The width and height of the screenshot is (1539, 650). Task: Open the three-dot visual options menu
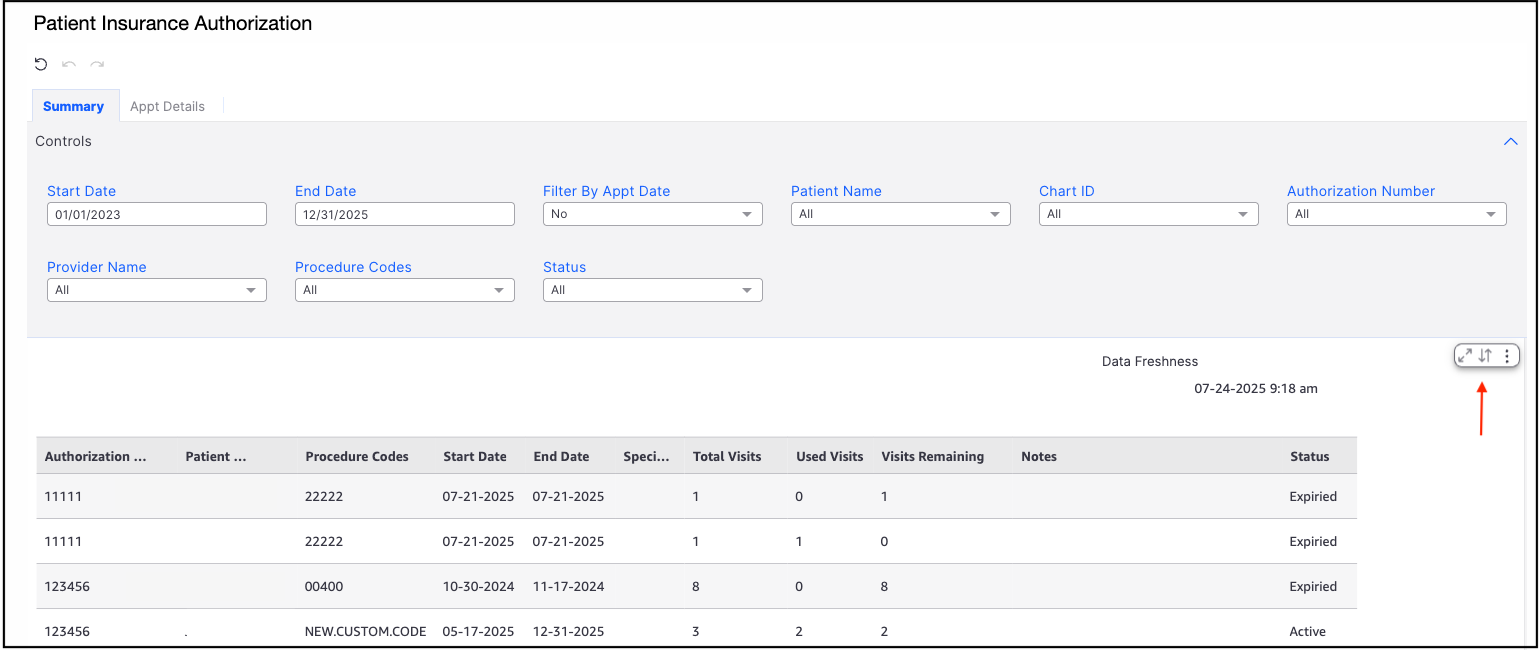click(x=1507, y=355)
